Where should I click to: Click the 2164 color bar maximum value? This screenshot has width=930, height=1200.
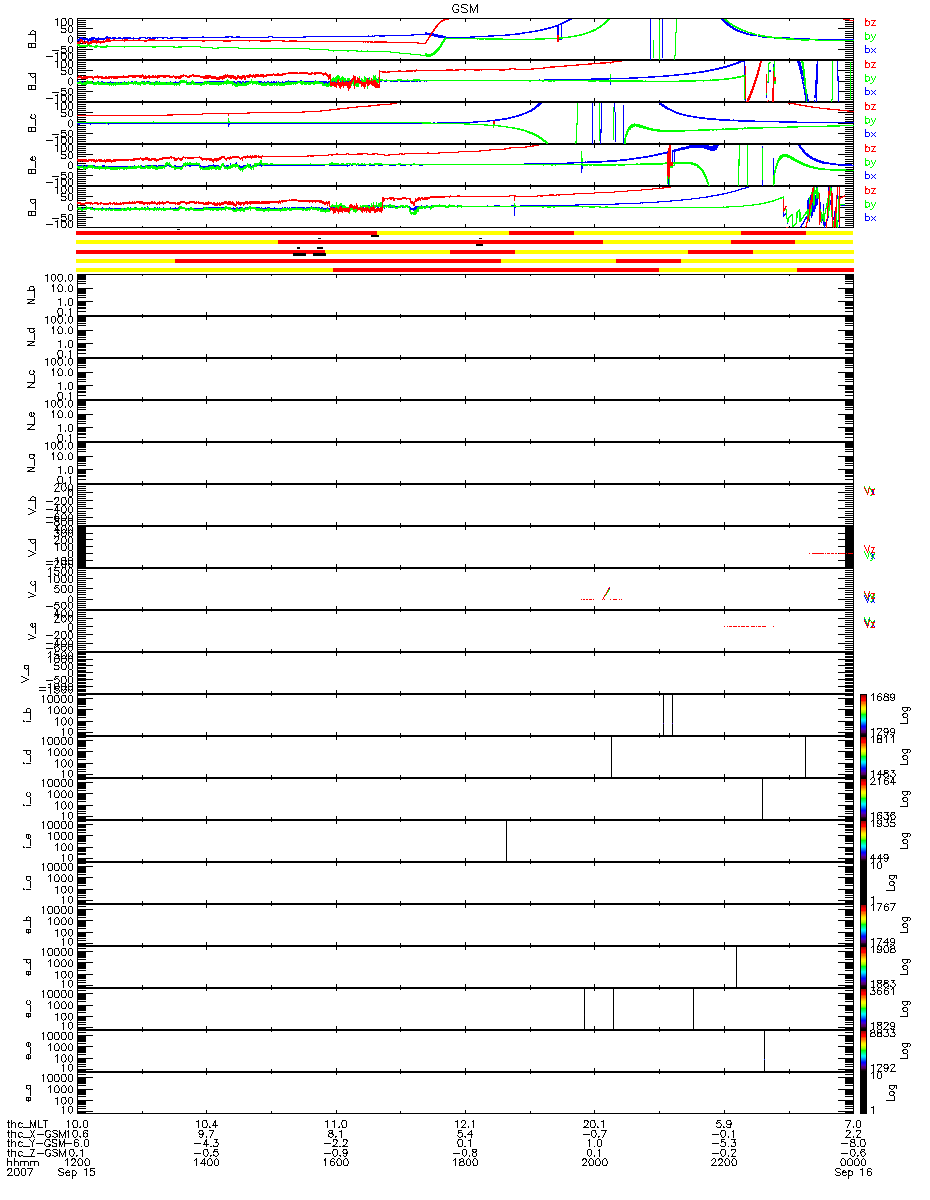(882, 781)
